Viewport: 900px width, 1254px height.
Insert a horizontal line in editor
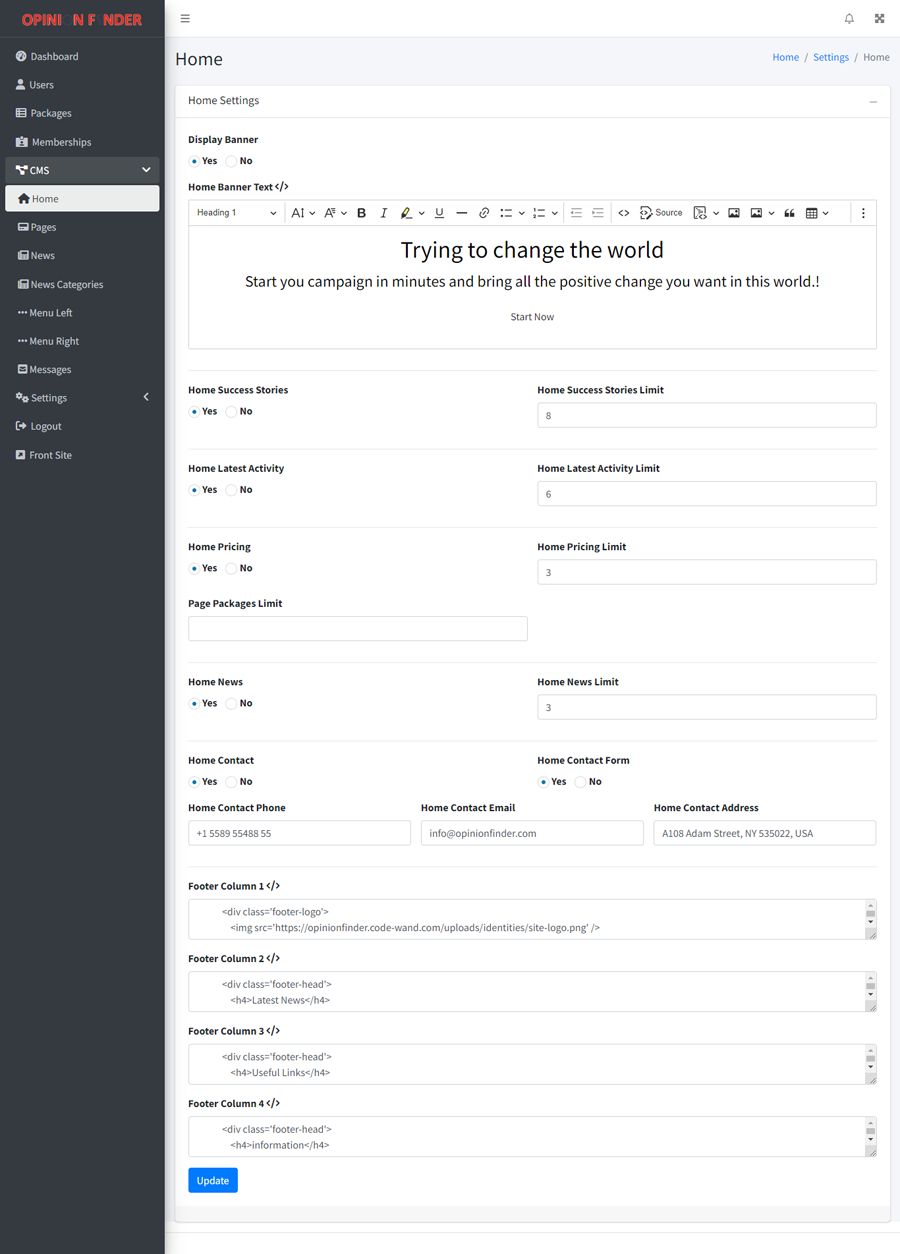click(x=461, y=213)
